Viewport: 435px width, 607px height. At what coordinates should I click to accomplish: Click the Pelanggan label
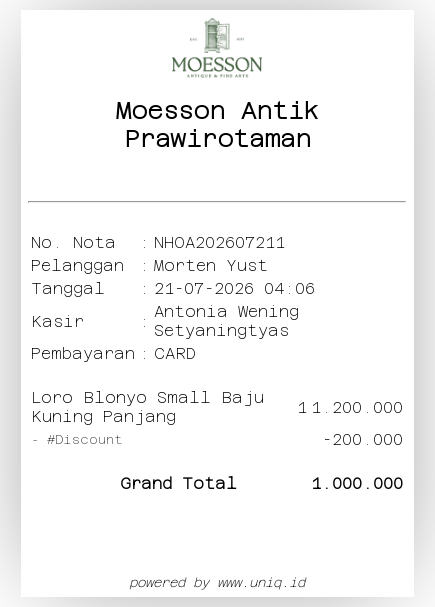click(77, 266)
